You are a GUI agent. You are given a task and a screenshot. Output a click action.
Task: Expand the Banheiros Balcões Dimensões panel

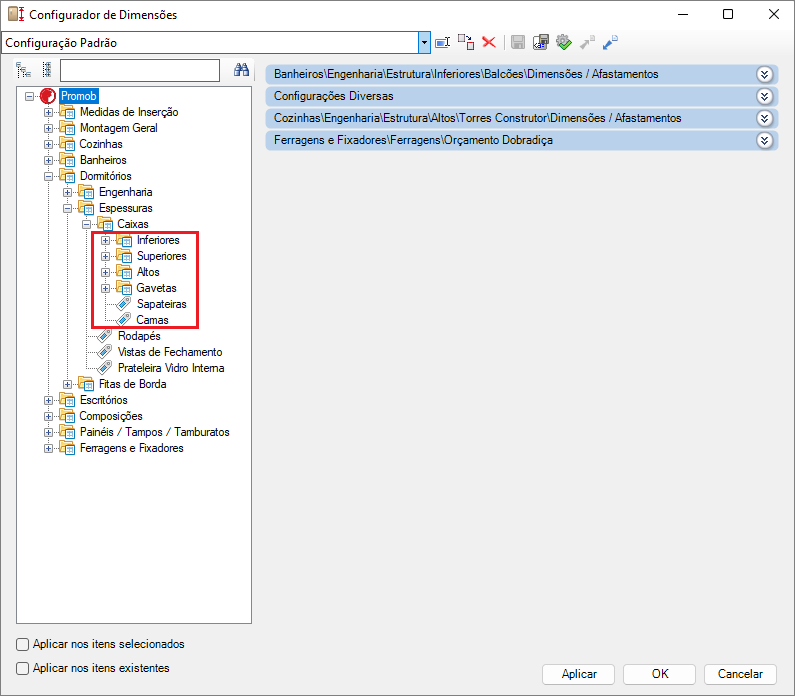pyautogui.click(x=765, y=75)
